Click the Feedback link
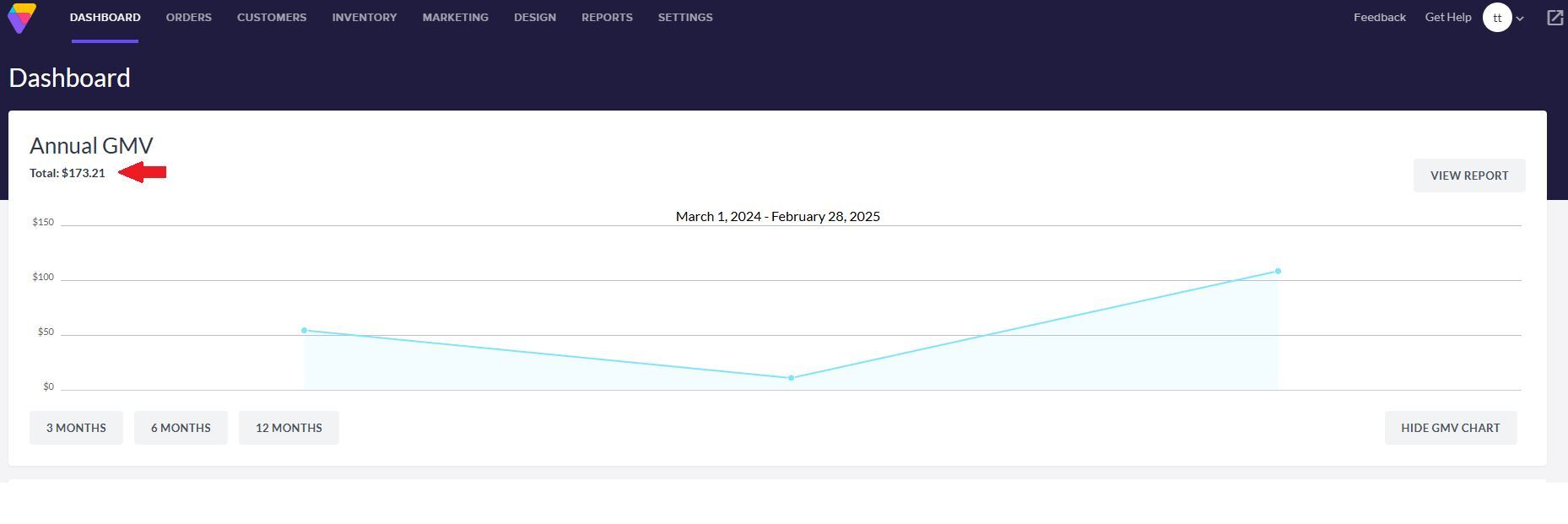Screen dimensions: 1568x524 (1379, 18)
